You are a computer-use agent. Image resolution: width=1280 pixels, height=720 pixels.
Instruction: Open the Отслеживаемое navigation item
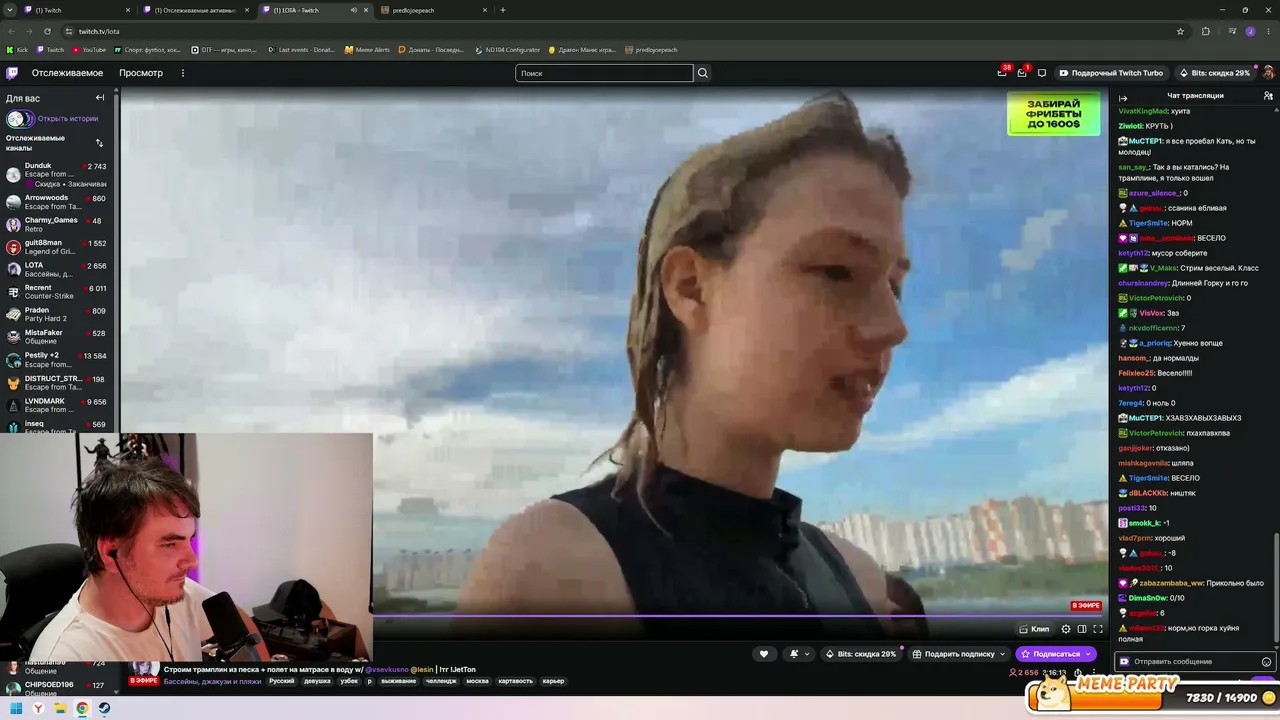67,73
